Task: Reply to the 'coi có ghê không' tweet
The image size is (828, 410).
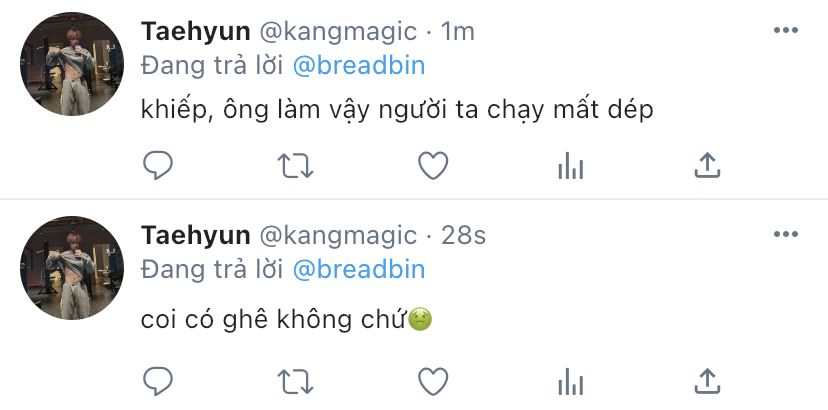Action: click(158, 381)
